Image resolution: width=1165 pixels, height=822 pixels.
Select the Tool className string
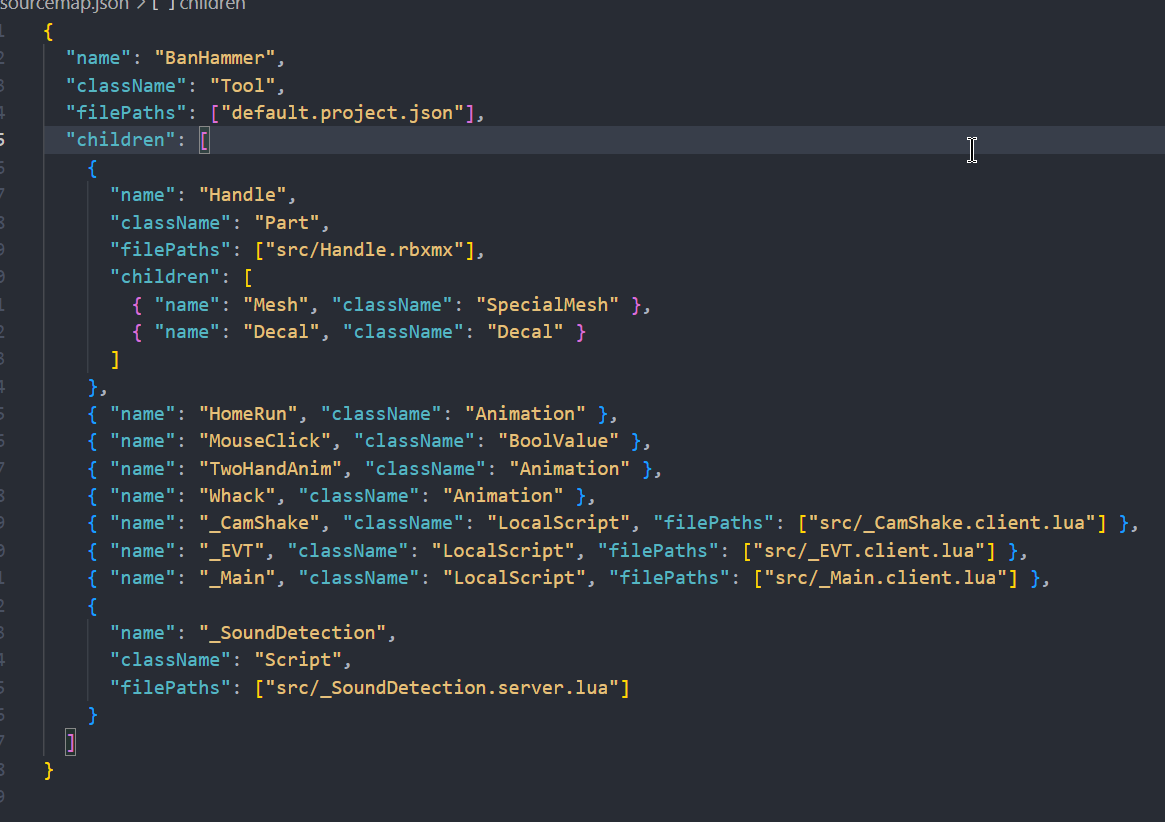tap(240, 85)
